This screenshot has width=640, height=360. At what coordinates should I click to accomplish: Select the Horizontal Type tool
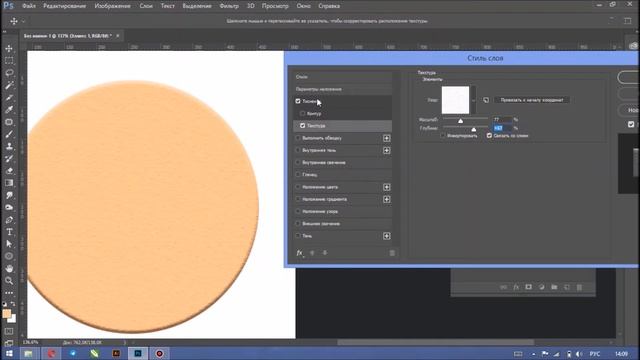click(x=9, y=232)
